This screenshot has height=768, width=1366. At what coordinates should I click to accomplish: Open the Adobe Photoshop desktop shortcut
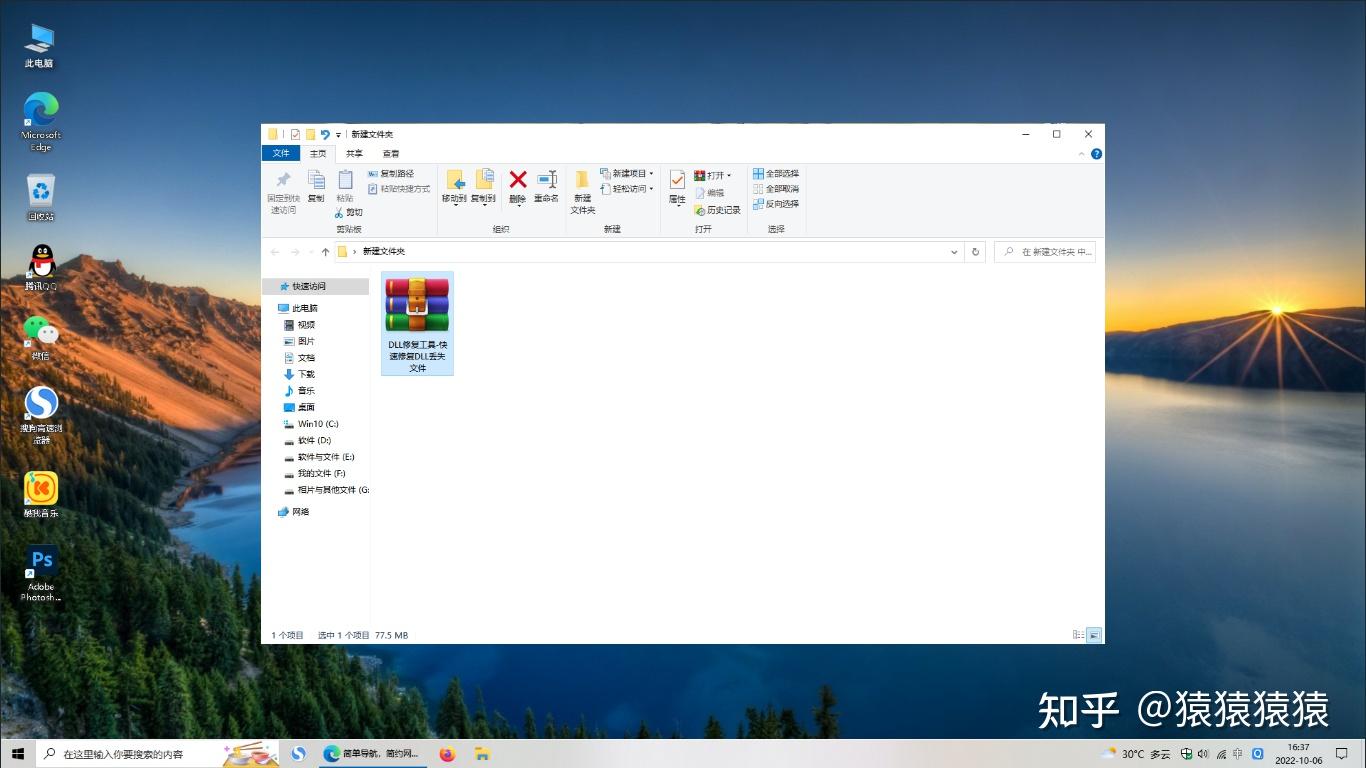pos(41,574)
